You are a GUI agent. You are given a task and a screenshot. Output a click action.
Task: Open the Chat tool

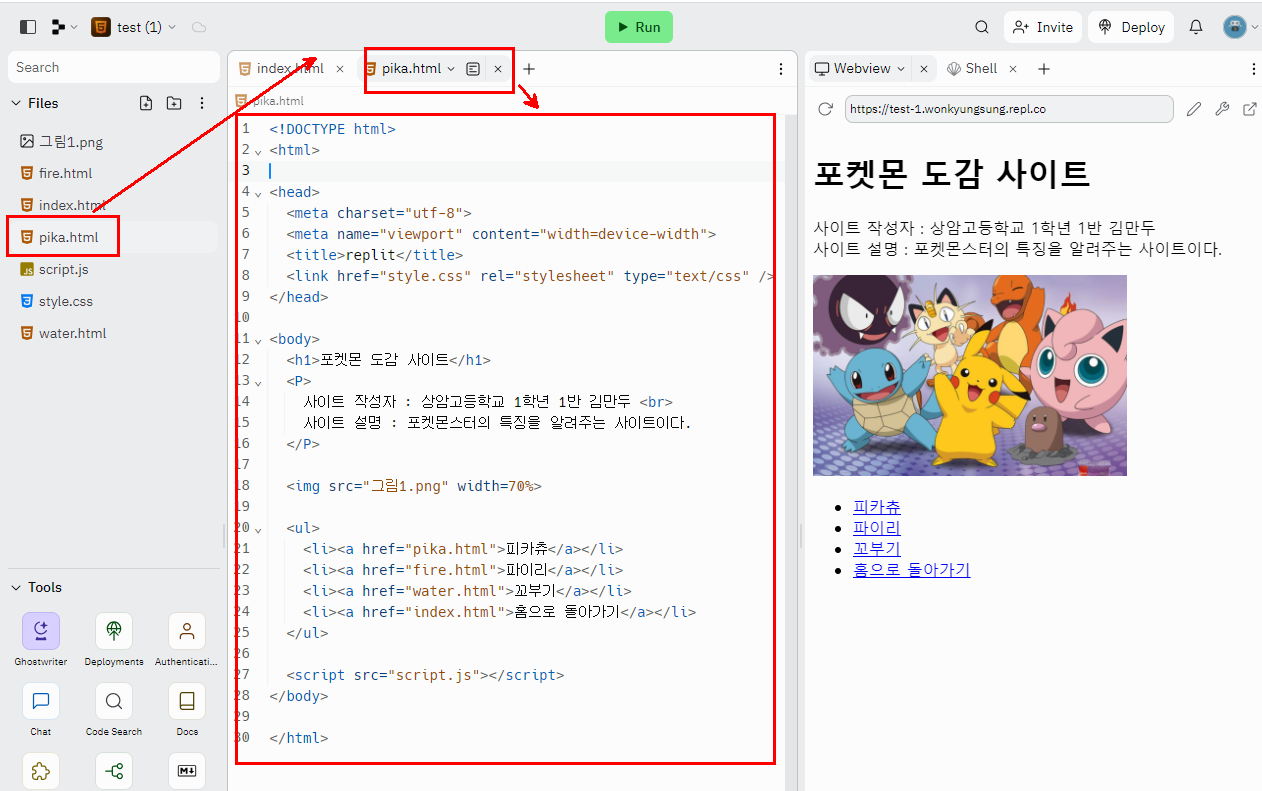pyautogui.click(x=41, y=710)
